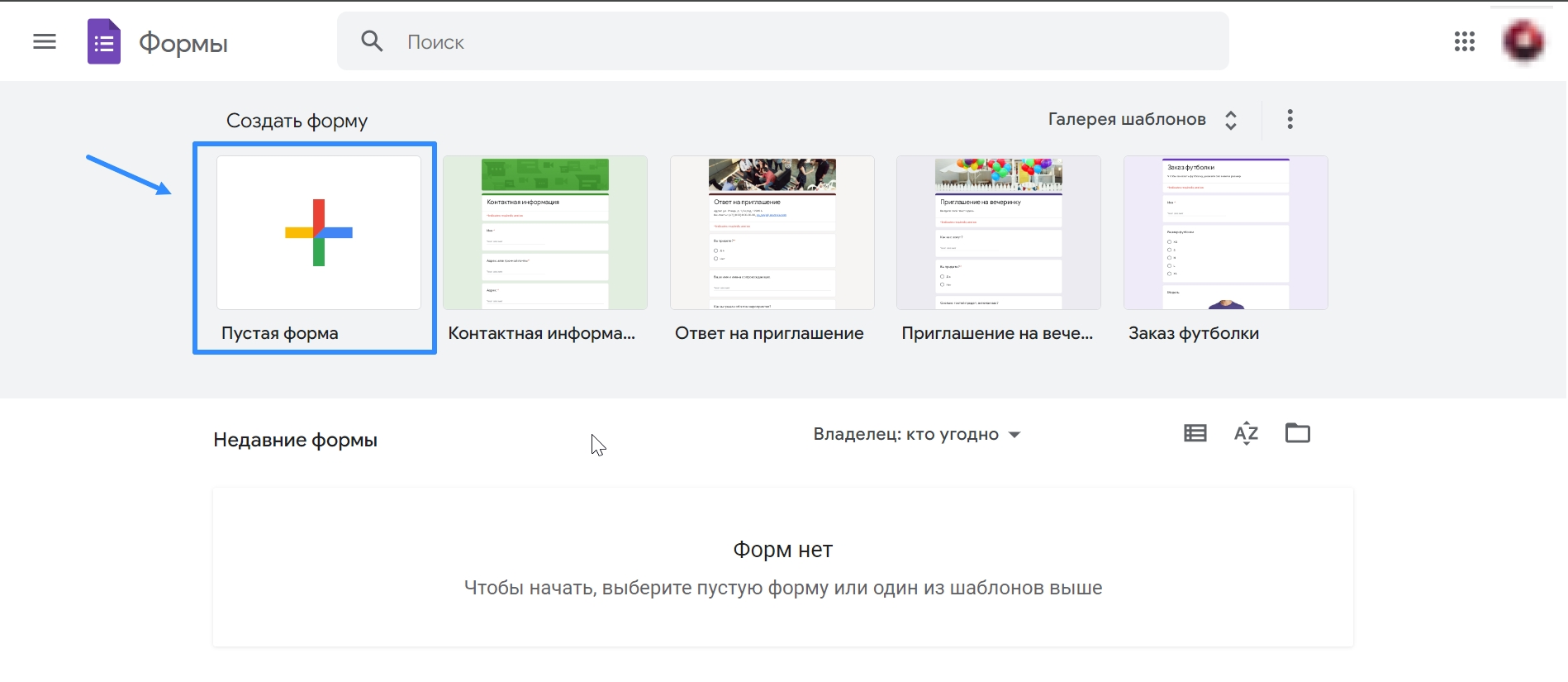1568x682 pixels.
Task: Open the account profile avatar
Action: (1523, 41)
